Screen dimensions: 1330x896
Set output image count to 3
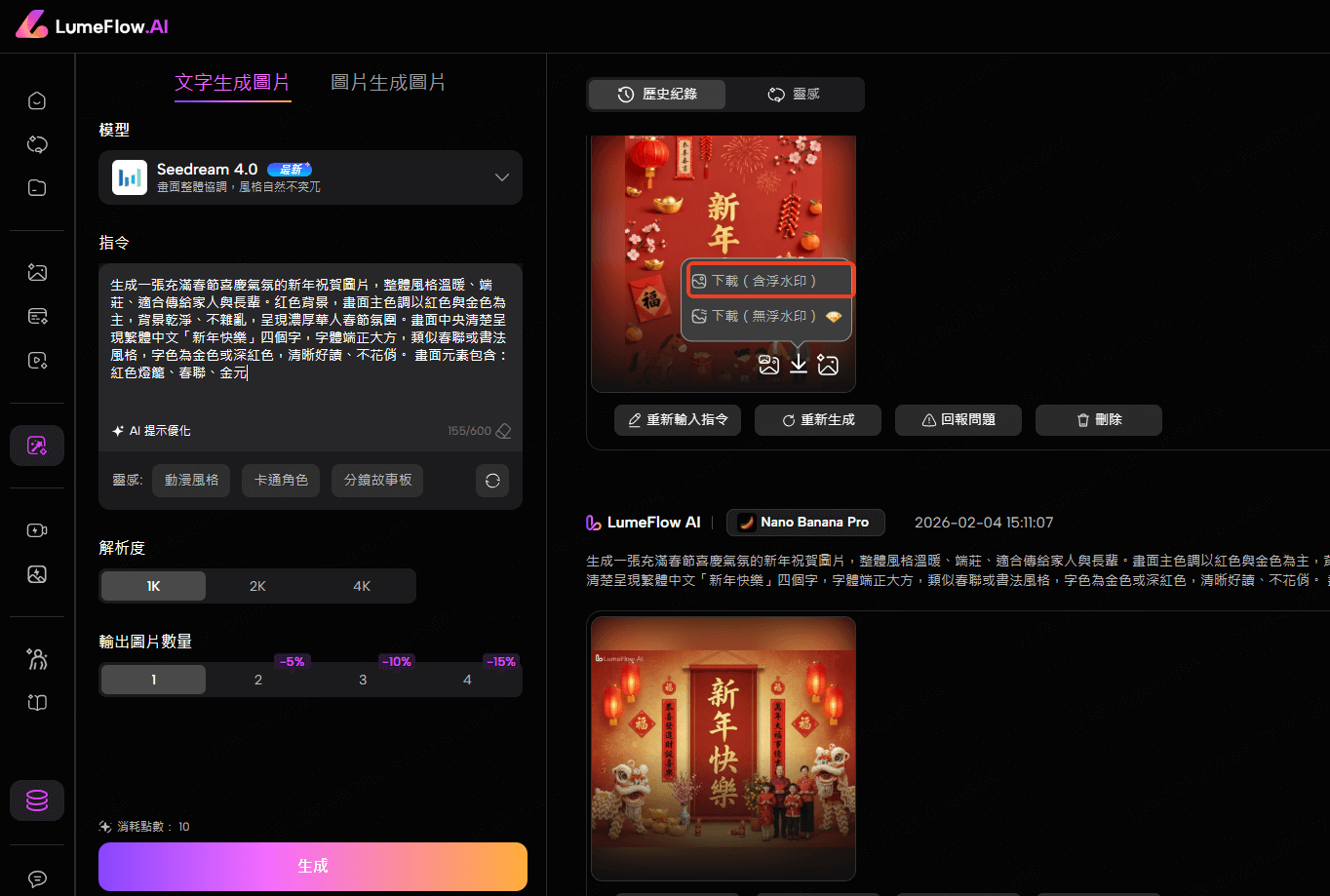pos(363,680)
